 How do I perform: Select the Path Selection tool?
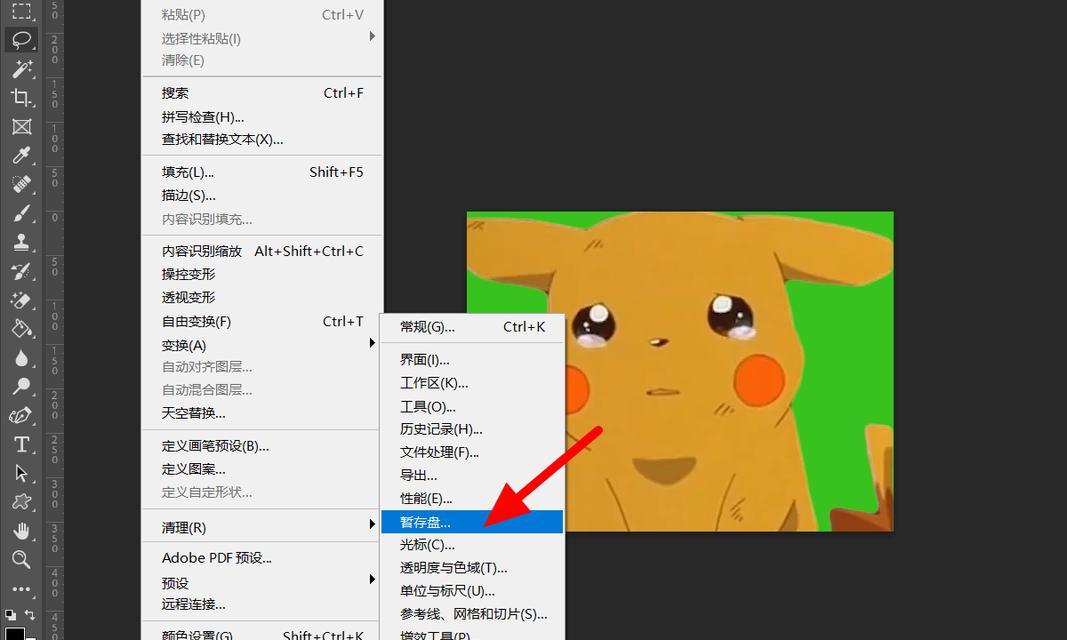(21, 473)
